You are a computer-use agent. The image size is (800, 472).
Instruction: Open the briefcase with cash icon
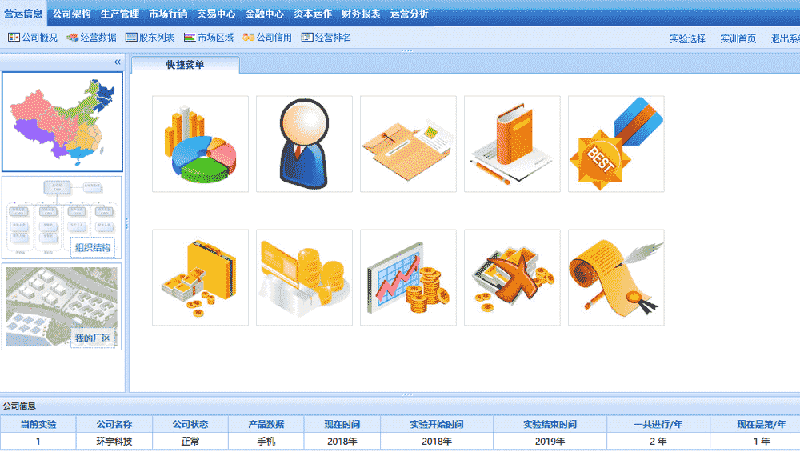coord(200,277)
